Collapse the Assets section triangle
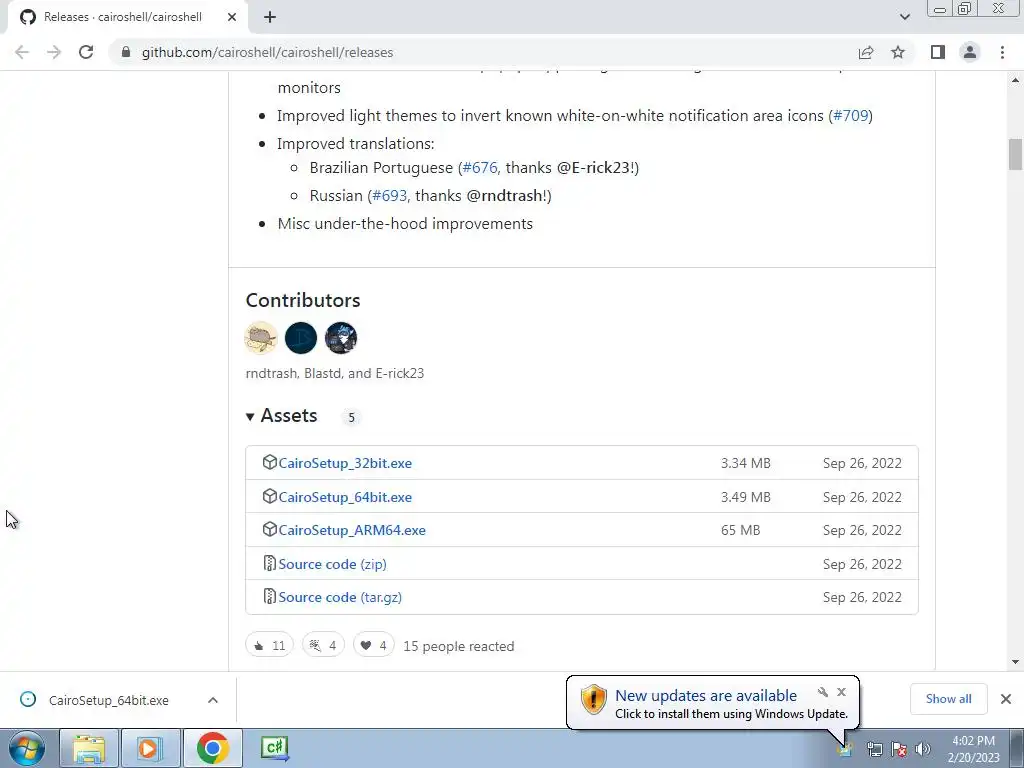1024x768 pixels. pyautogui.click(x=250, y=417)
